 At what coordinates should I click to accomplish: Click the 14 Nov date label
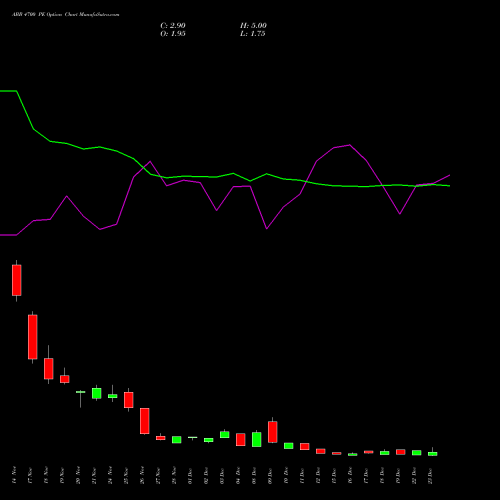(x=14, y=475)
